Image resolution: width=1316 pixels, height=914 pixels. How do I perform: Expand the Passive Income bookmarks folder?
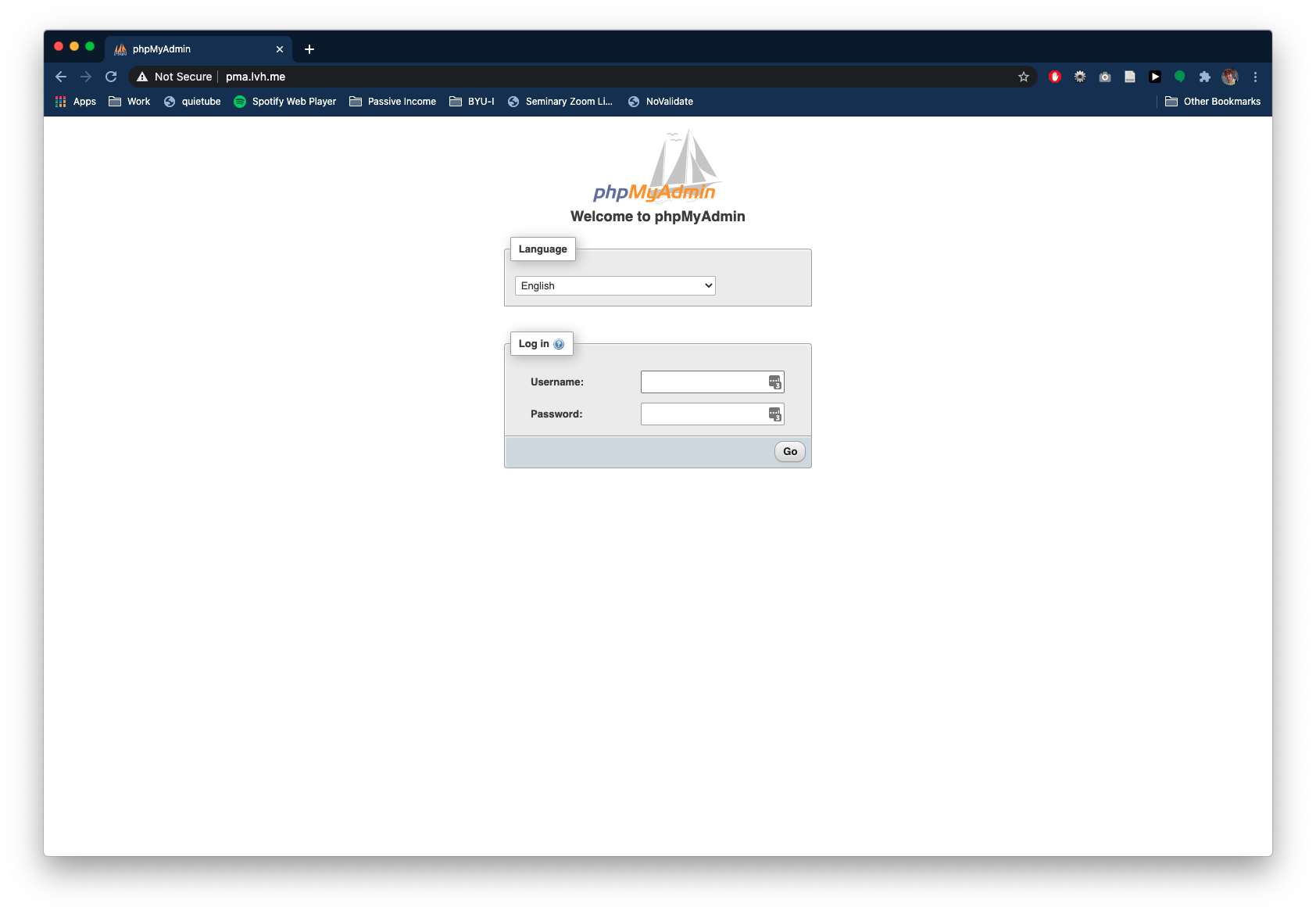393,102
